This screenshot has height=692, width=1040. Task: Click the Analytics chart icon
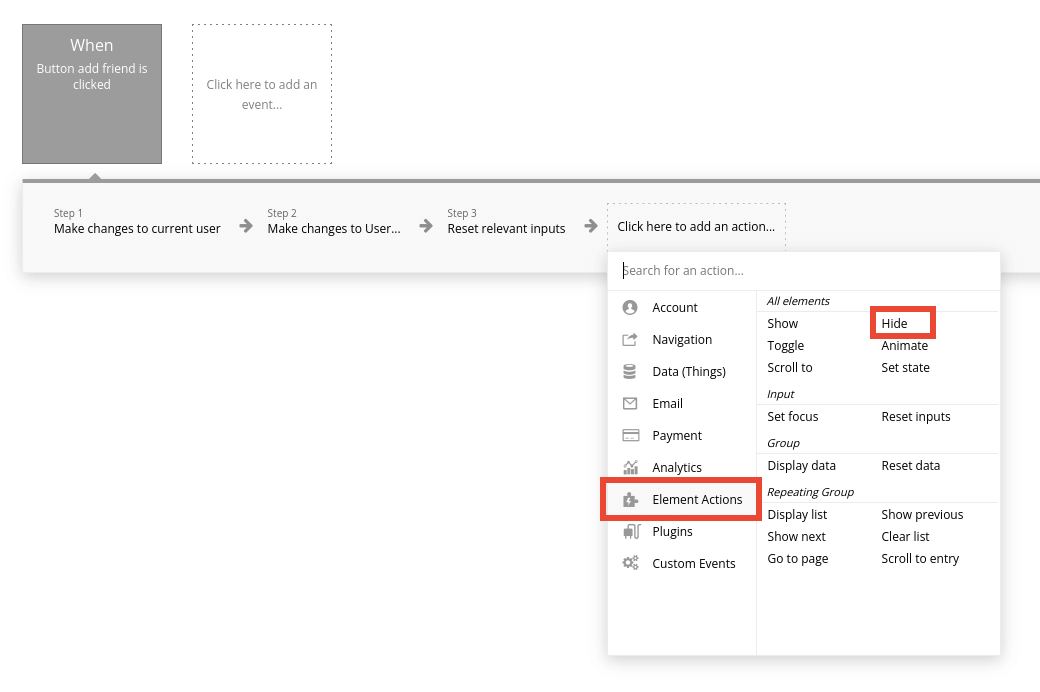(x=630, y=467)
